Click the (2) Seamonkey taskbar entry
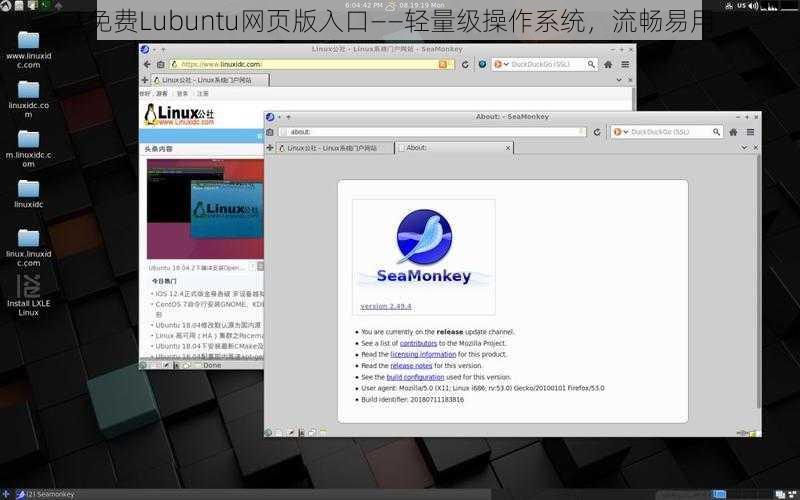Image resolution: width=800 pixels, height=500 pixels. [45, 494]
